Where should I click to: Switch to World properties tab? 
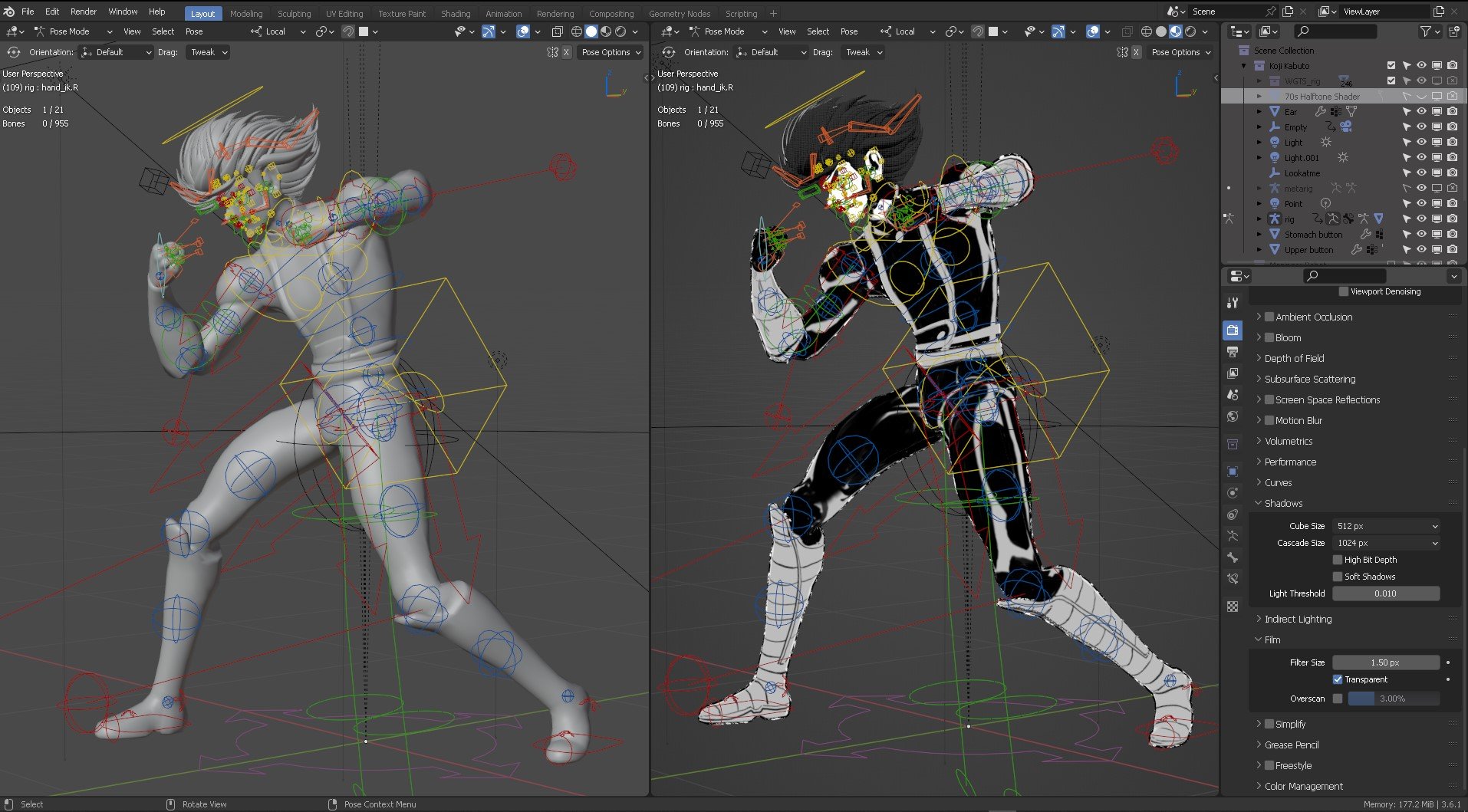pos(1233,416)
